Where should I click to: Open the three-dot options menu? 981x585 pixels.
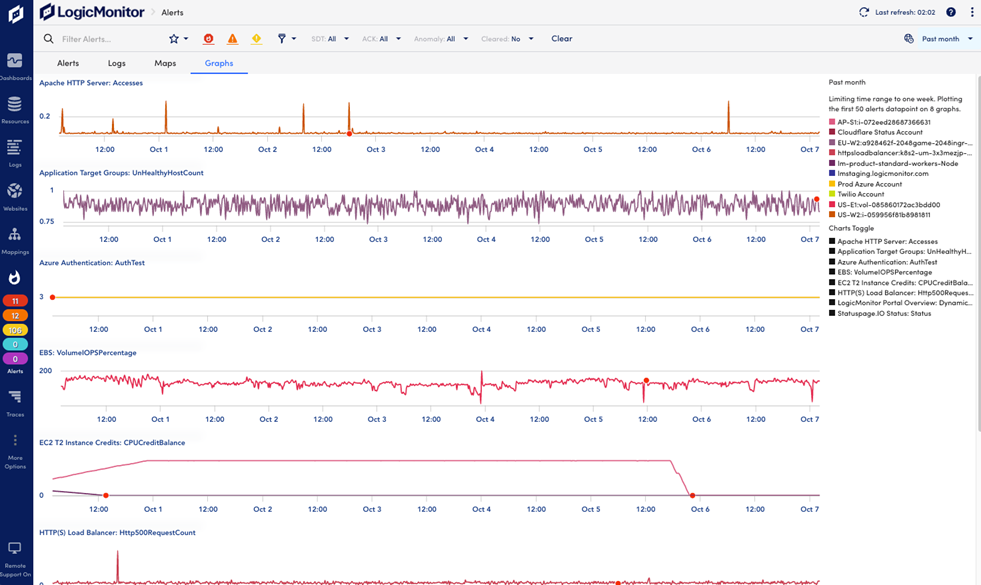coord(972,12)
